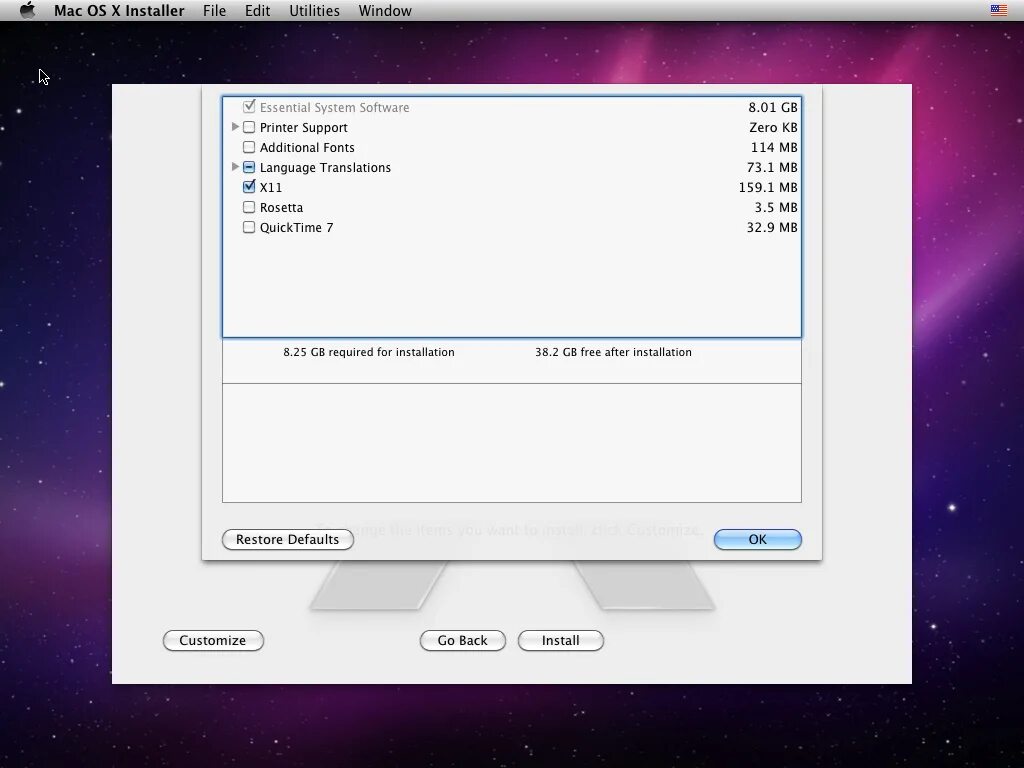Viewport: 1024px width, 768px height.
Task: Click the Customize button
Action: tap(213, 641)
